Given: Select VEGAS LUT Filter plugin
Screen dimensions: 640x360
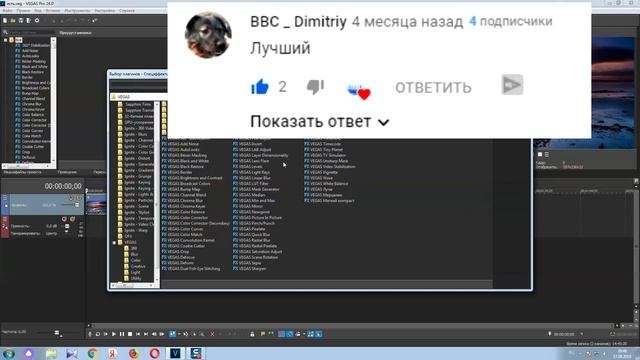Looking at the screenshot, I should pos(251,184).
